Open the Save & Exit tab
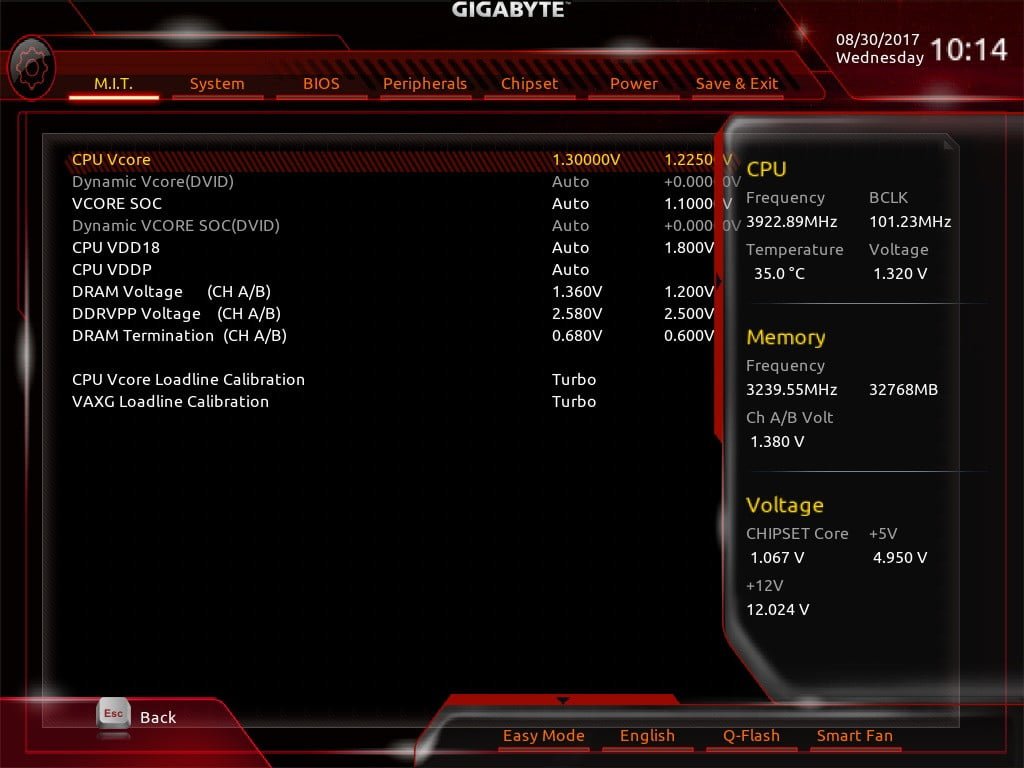The width and height of the screenshot is (1024, 768). 737,84
